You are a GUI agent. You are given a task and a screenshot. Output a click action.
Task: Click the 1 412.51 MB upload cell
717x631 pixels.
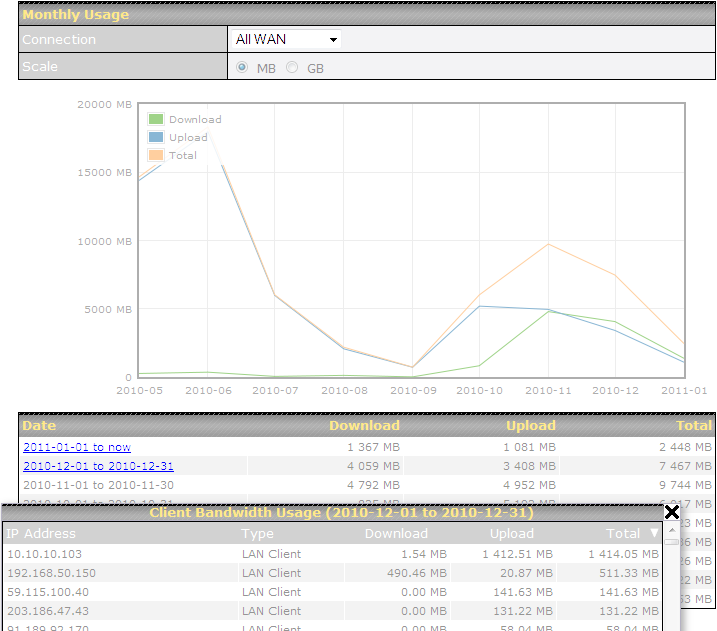coord(518,554)
